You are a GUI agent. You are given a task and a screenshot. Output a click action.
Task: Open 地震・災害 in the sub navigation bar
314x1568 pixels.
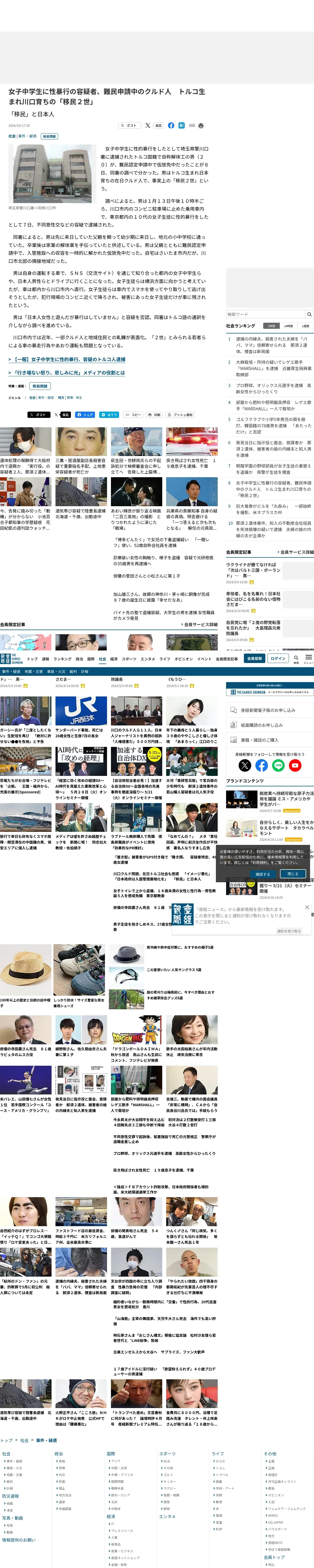click(33, 671)
